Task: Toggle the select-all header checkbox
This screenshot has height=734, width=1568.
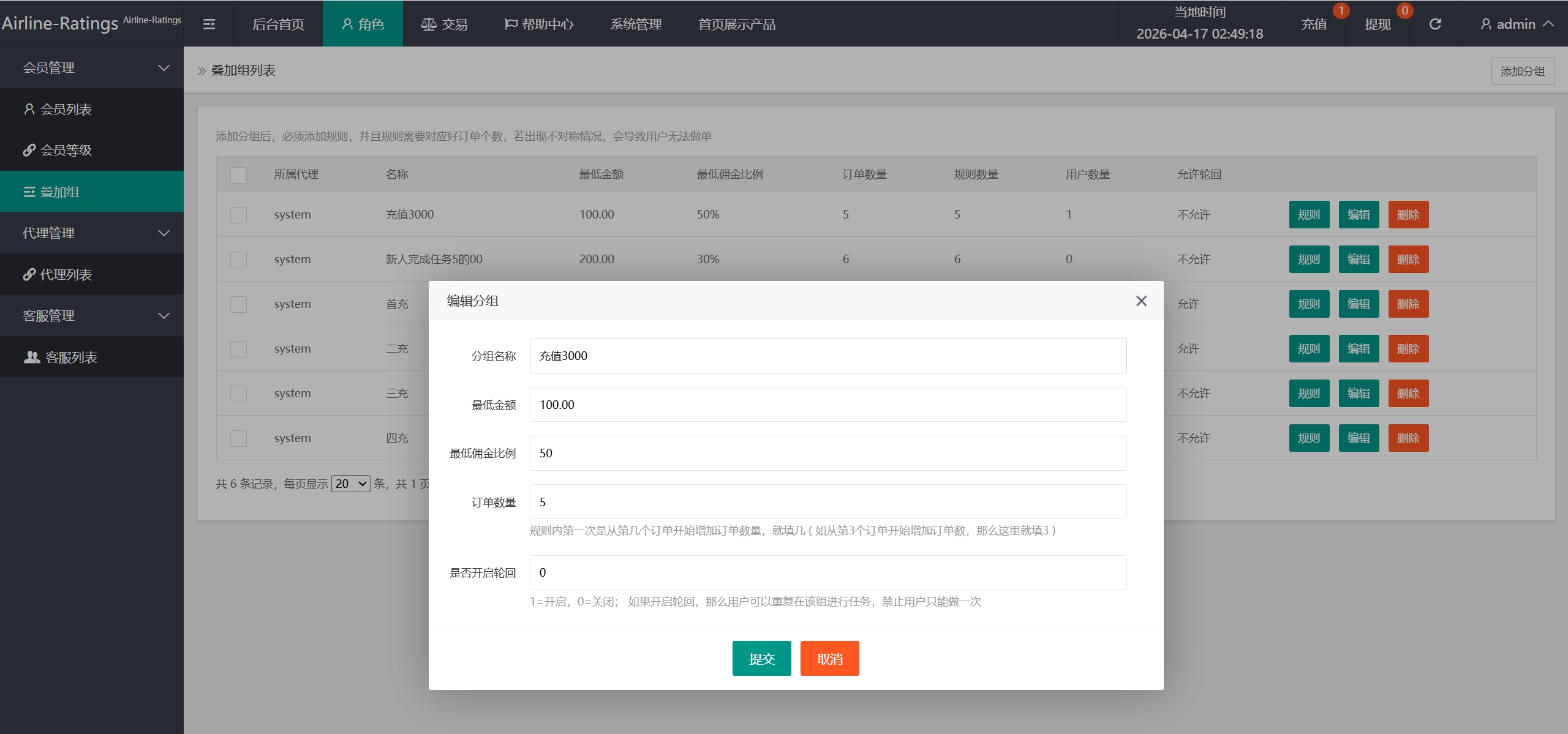Action: coord(238,174)
